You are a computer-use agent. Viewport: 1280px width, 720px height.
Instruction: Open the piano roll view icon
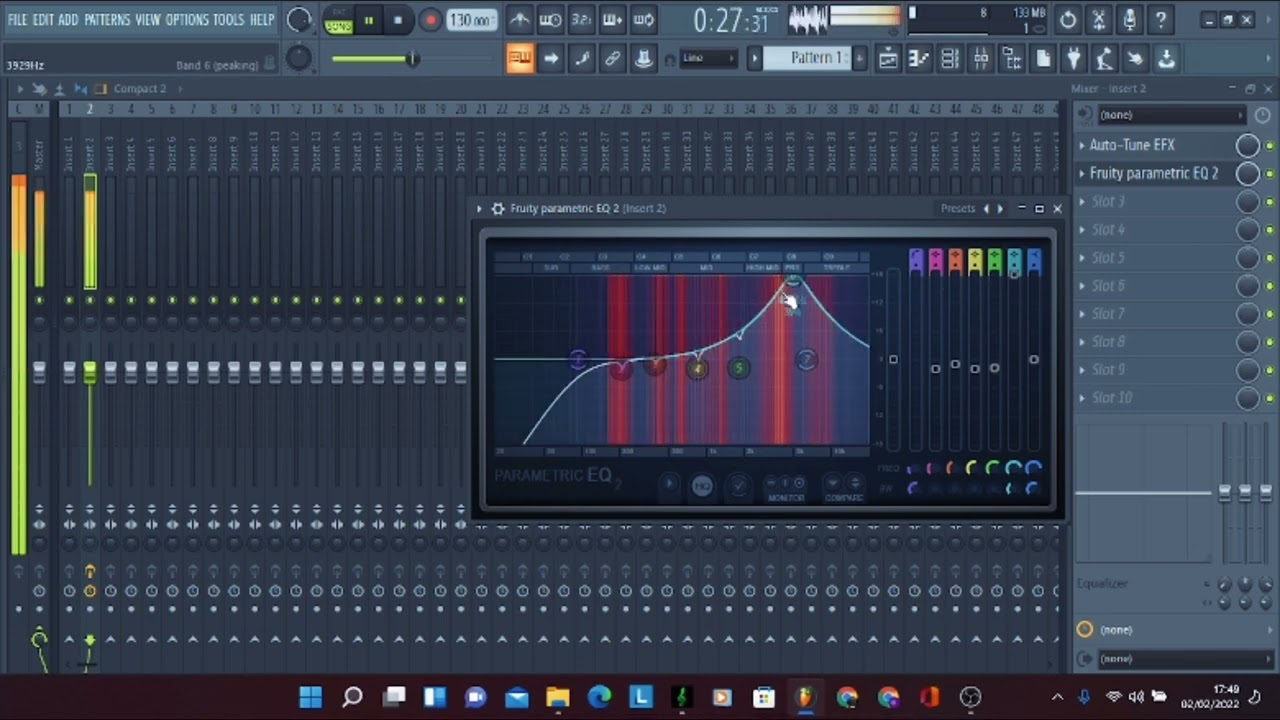pyautogui.click(x=919, y=59)
